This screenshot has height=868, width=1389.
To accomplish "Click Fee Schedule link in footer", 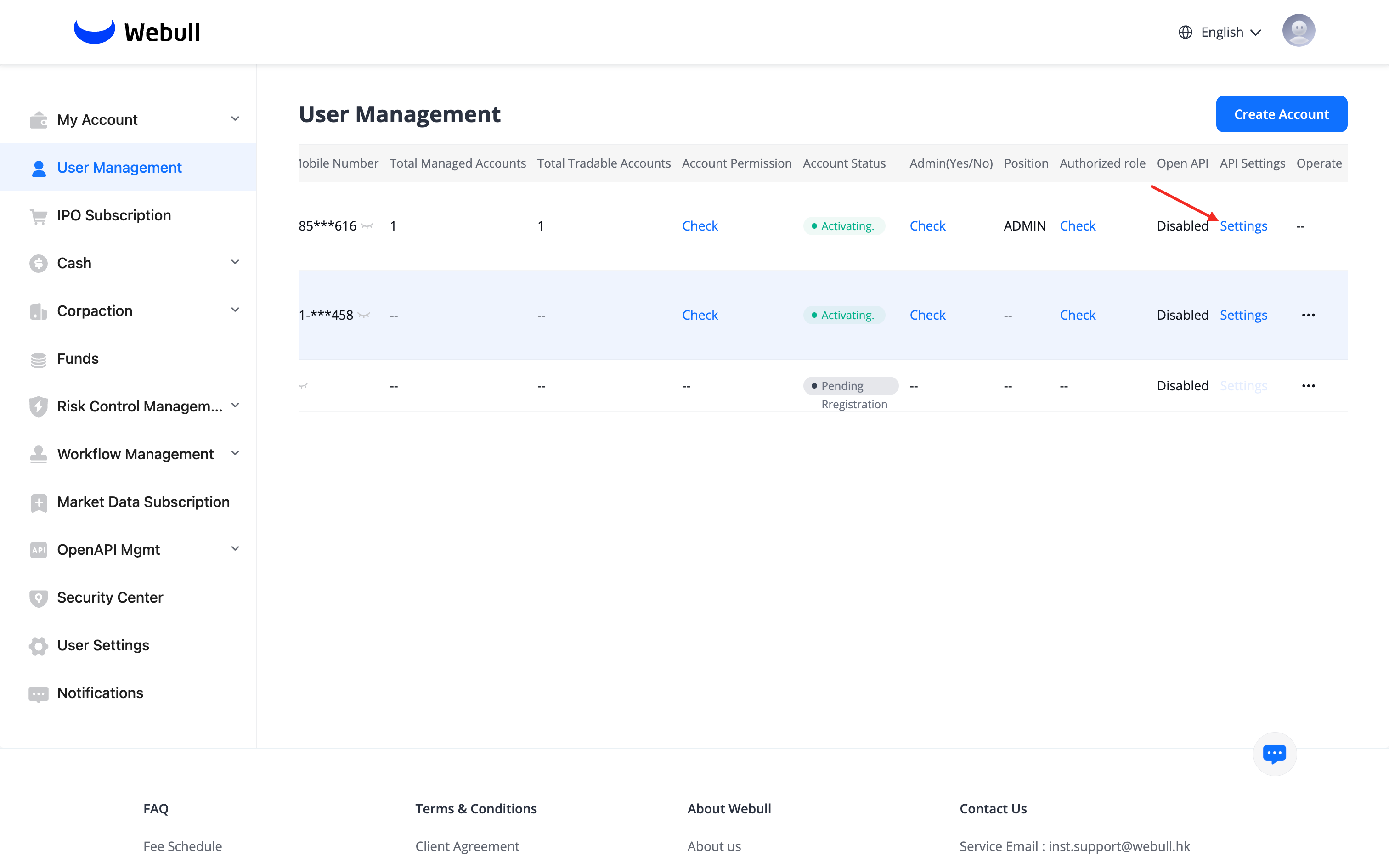I will point(182,846).
